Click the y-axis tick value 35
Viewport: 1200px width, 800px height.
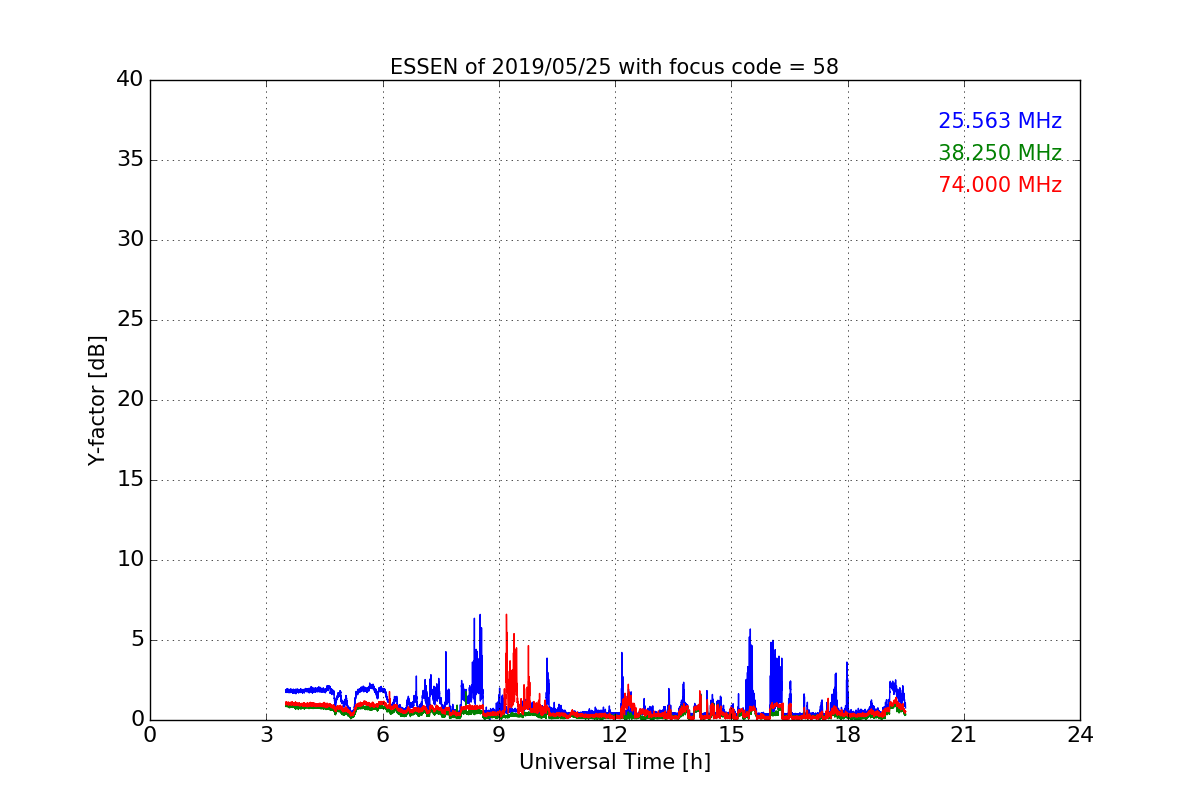coord(130,160)
